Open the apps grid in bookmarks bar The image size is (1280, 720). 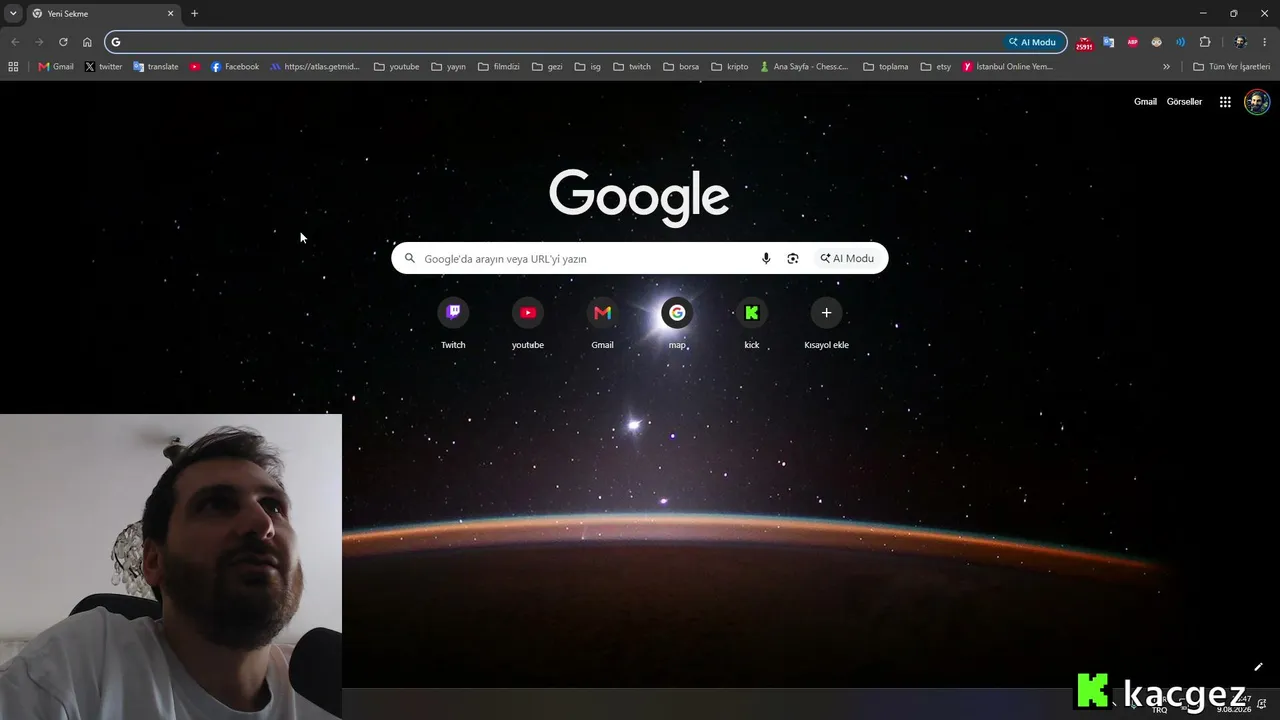(x=13, y=67)
